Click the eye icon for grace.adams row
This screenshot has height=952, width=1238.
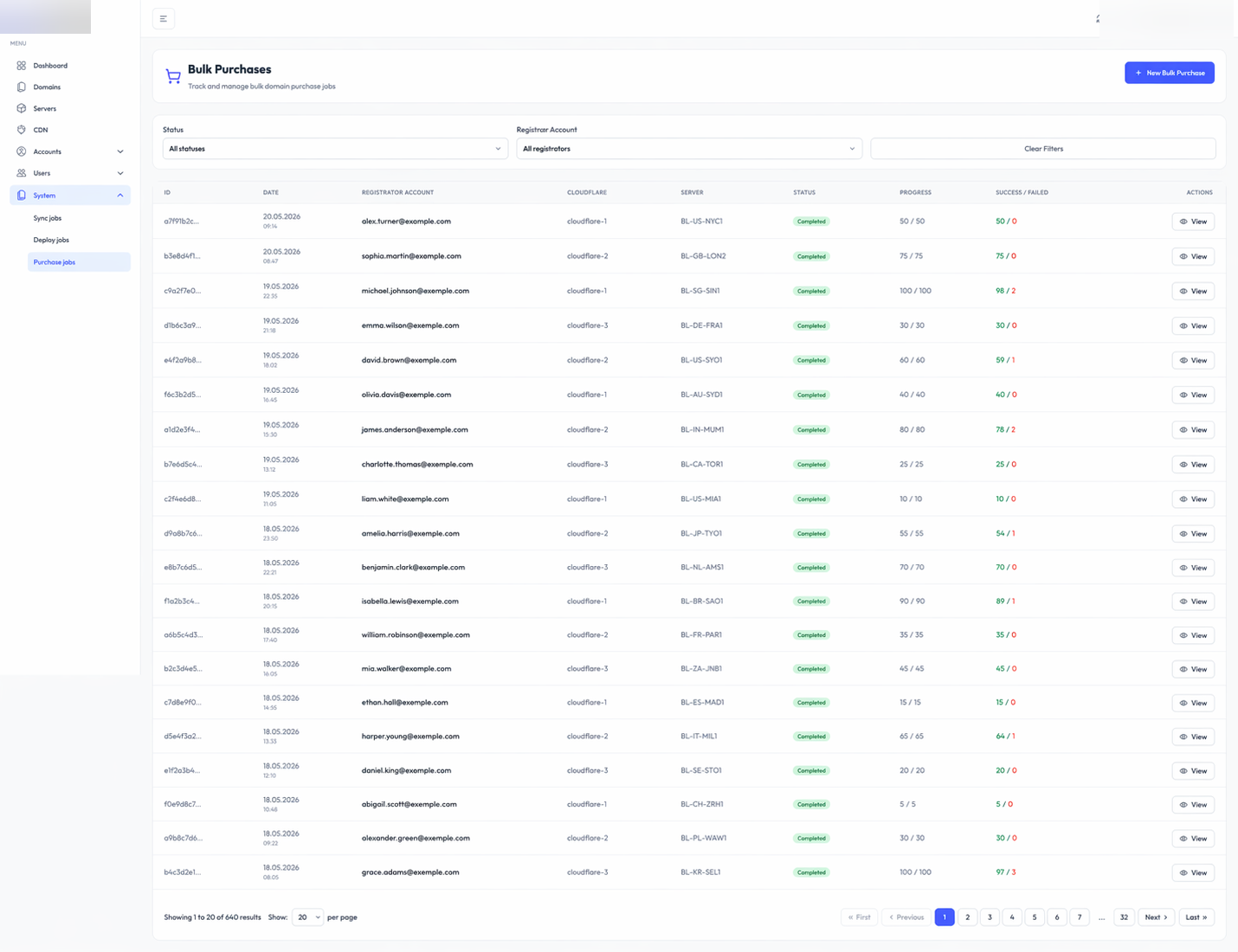click(x=1183, y=872)
